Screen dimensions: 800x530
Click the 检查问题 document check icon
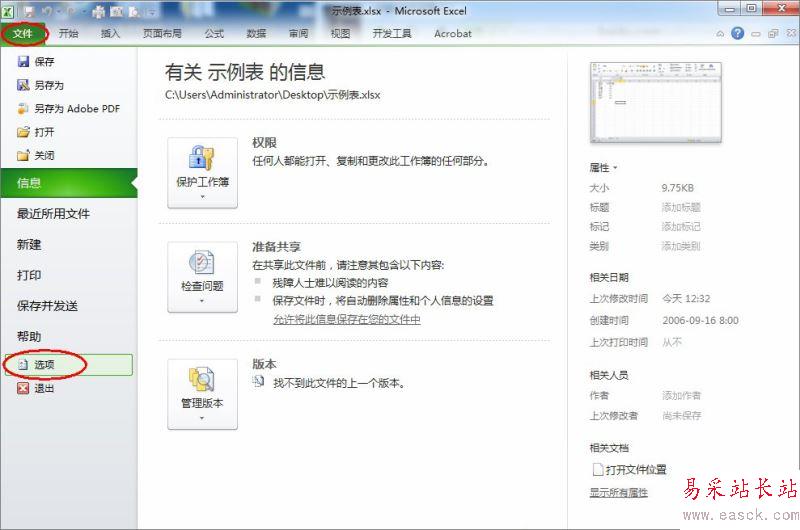(x=202, y=262)
